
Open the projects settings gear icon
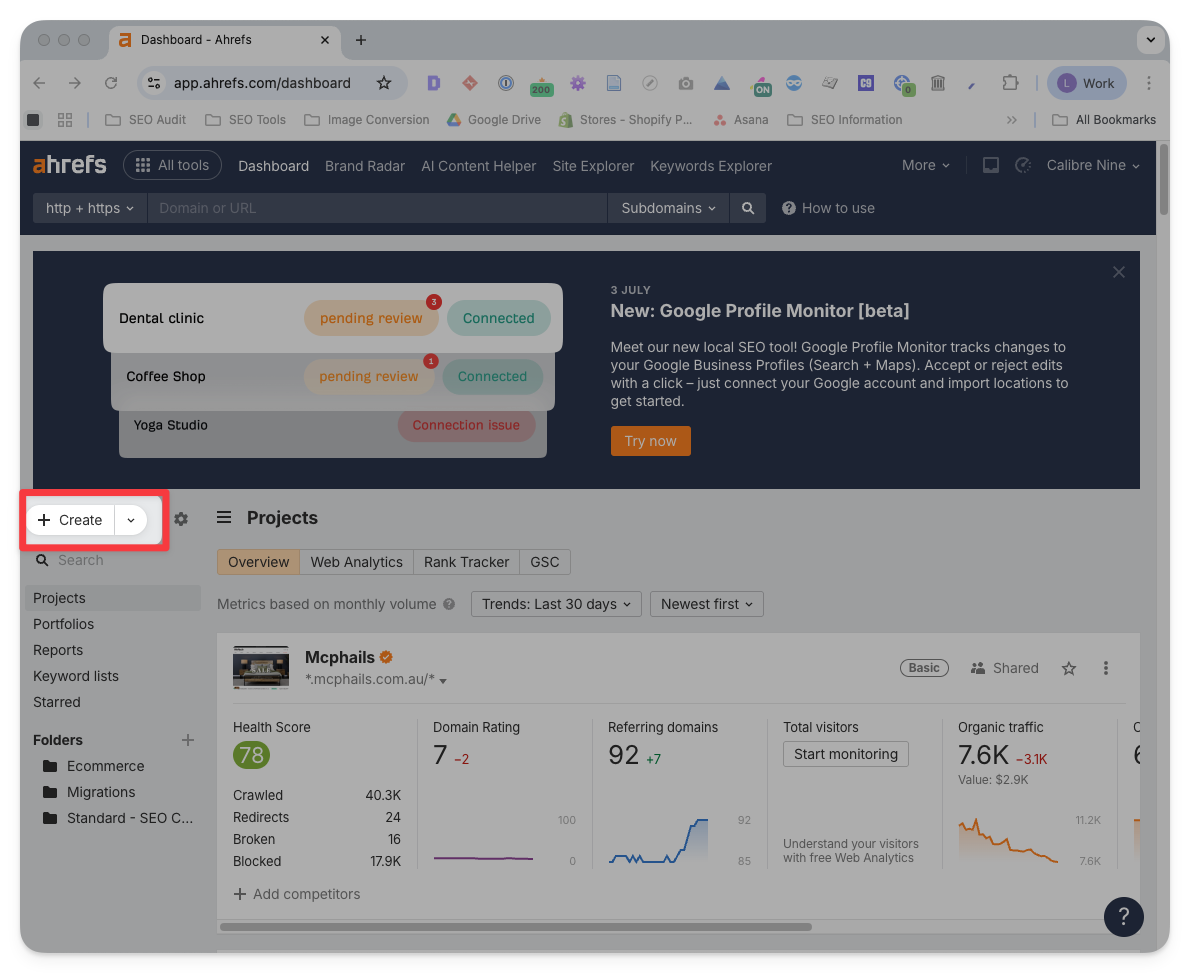(181, 519)
